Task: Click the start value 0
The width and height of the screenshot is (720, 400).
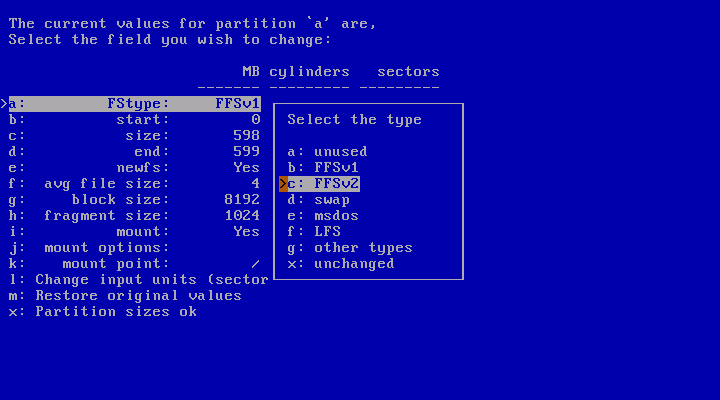Action: [x=256, y=120]
